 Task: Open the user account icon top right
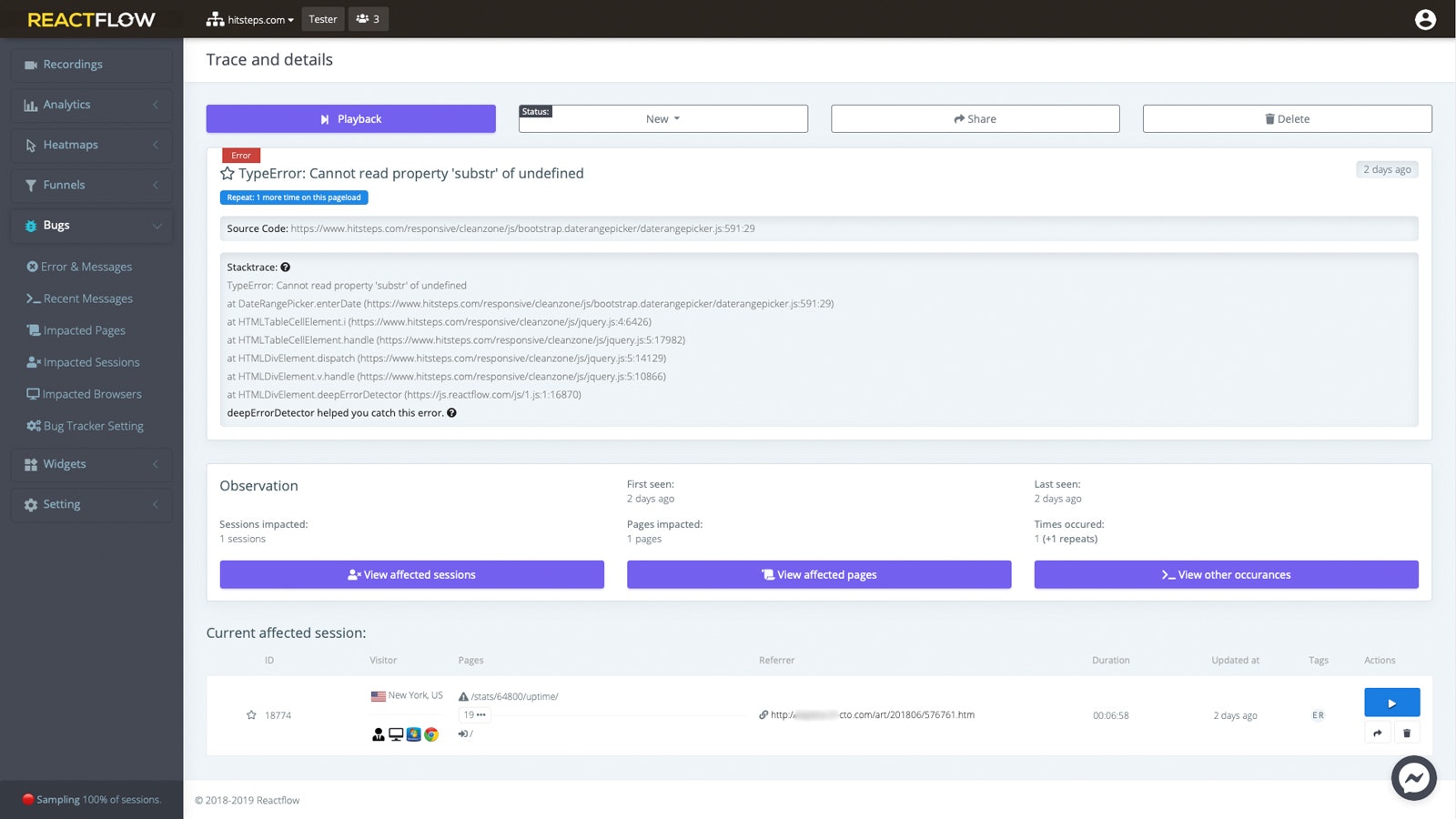click(x=1425, y=19)
